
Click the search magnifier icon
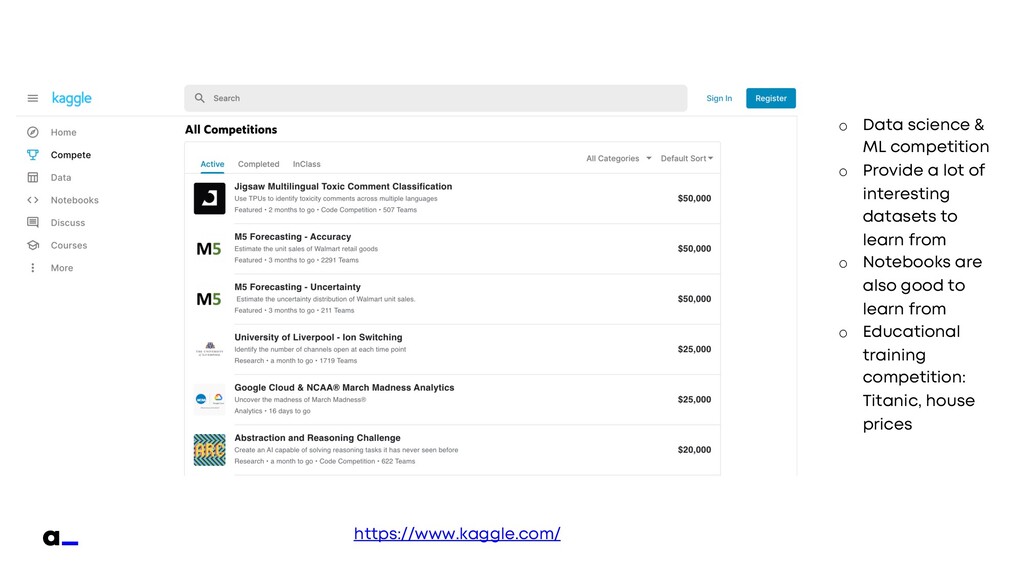pyautogui.click(x=200, y=98)
